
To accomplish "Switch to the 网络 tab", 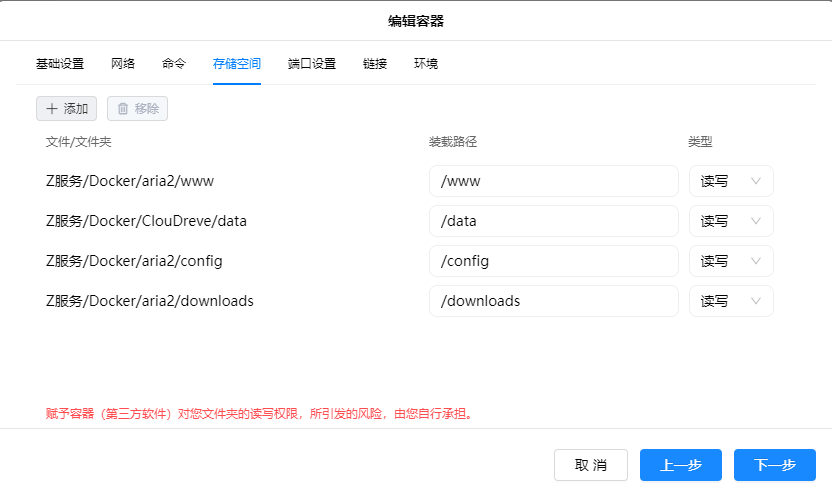I will pyautogui.click(x=123, y=63).
